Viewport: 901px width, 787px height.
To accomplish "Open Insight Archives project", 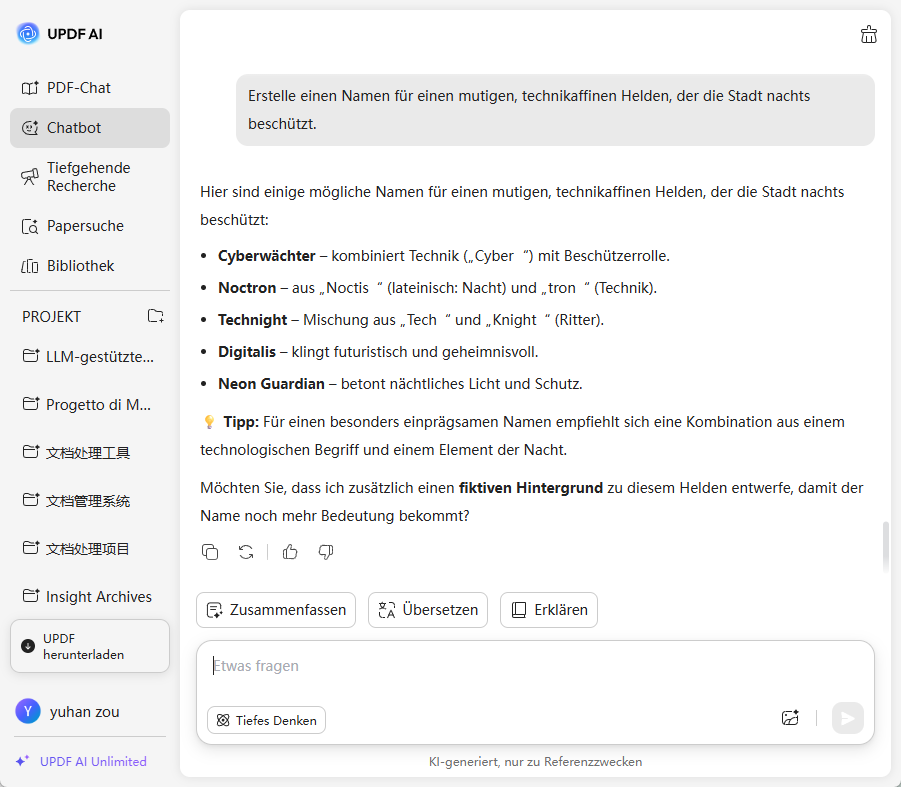I will pyautogui.click(x=98, y=597).
